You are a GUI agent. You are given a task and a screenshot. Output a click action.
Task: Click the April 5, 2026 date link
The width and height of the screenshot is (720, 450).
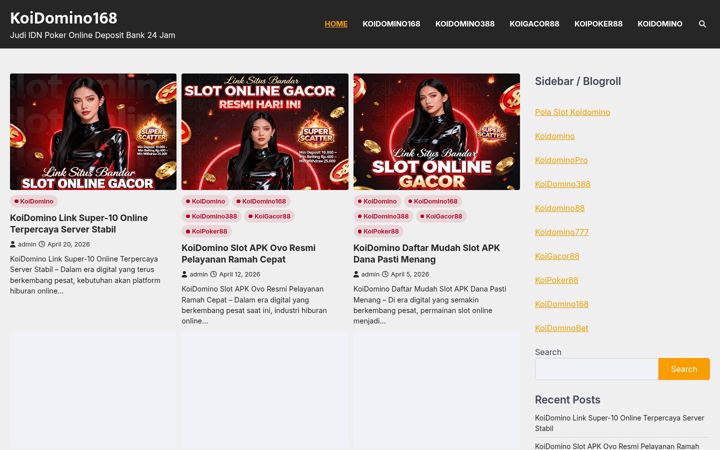pos(410,274)
